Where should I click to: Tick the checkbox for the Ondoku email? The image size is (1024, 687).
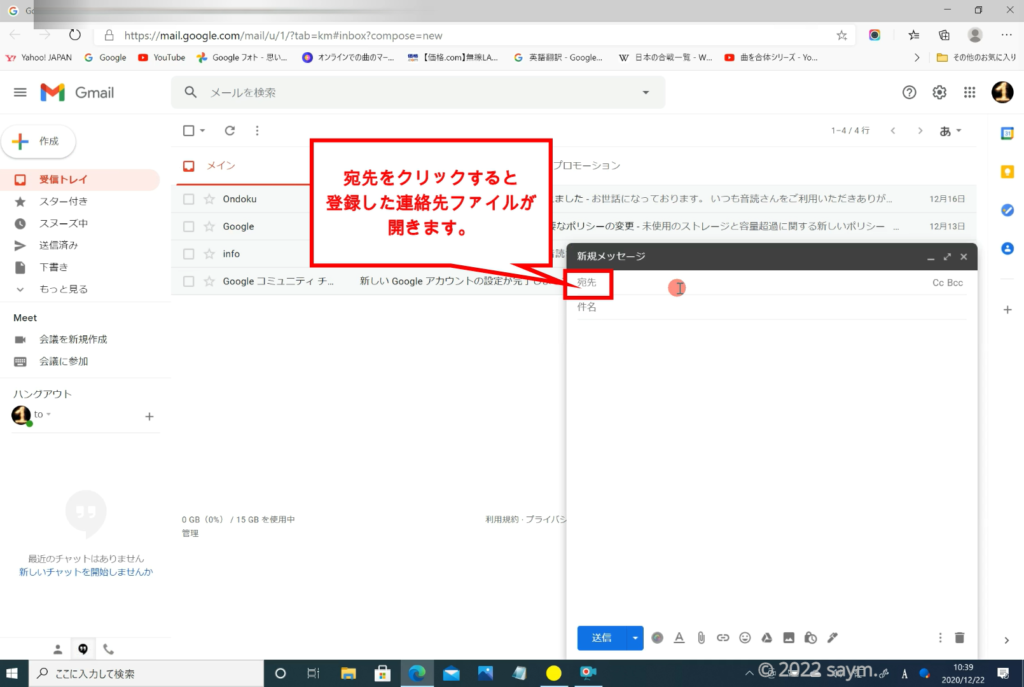pyautogui.click(x=189, y=199)
